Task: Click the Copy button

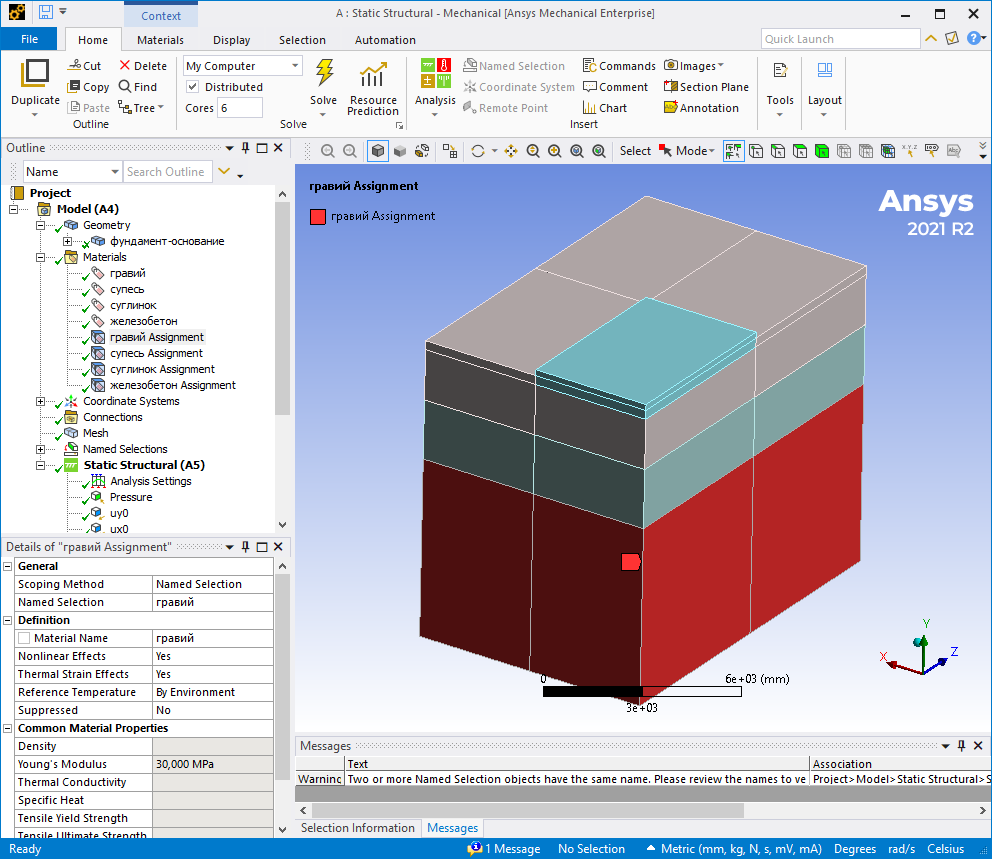Action: coord(88,87)
